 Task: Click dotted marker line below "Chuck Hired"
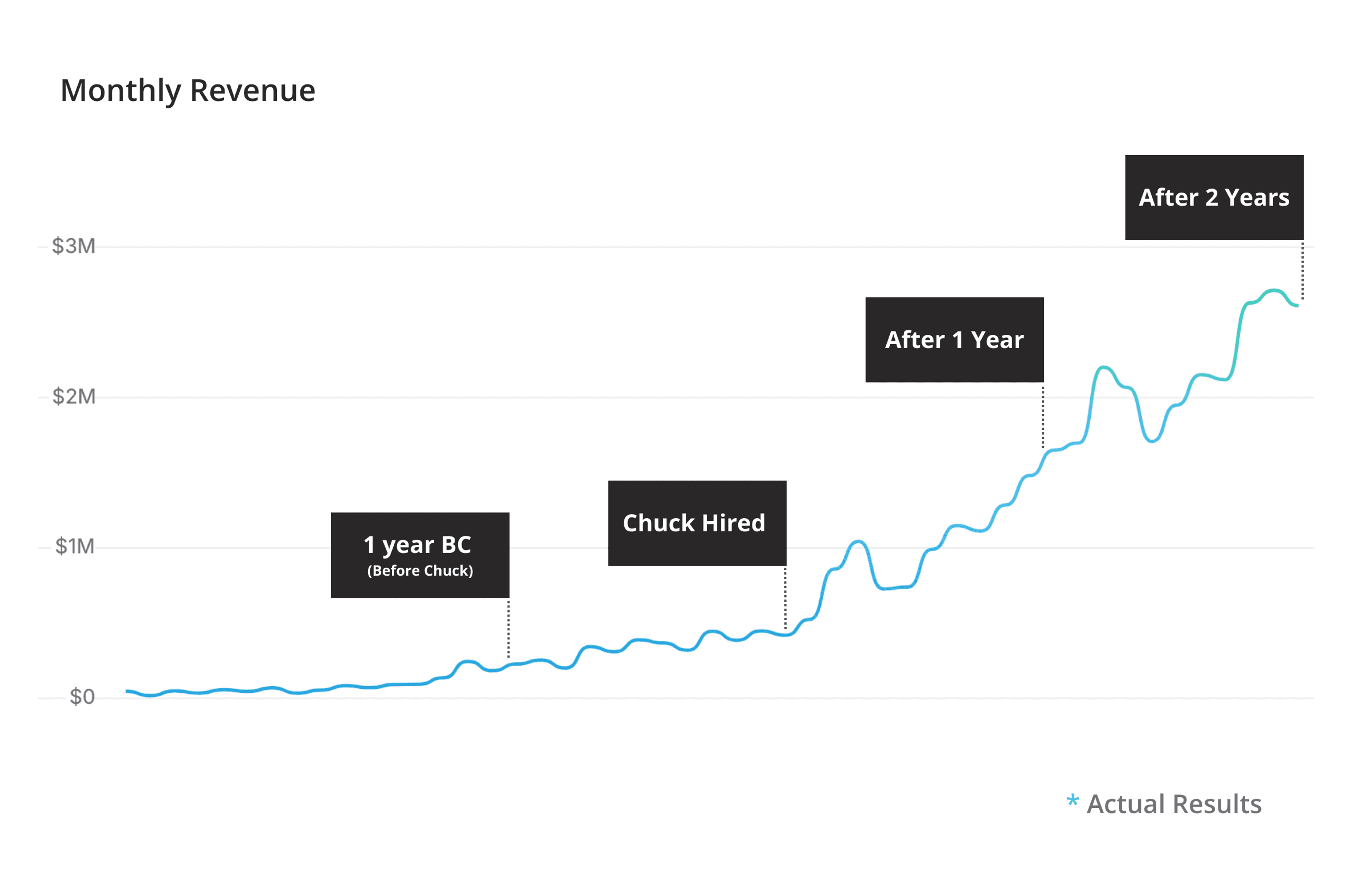pyautogui.click(x=785, y=599)
